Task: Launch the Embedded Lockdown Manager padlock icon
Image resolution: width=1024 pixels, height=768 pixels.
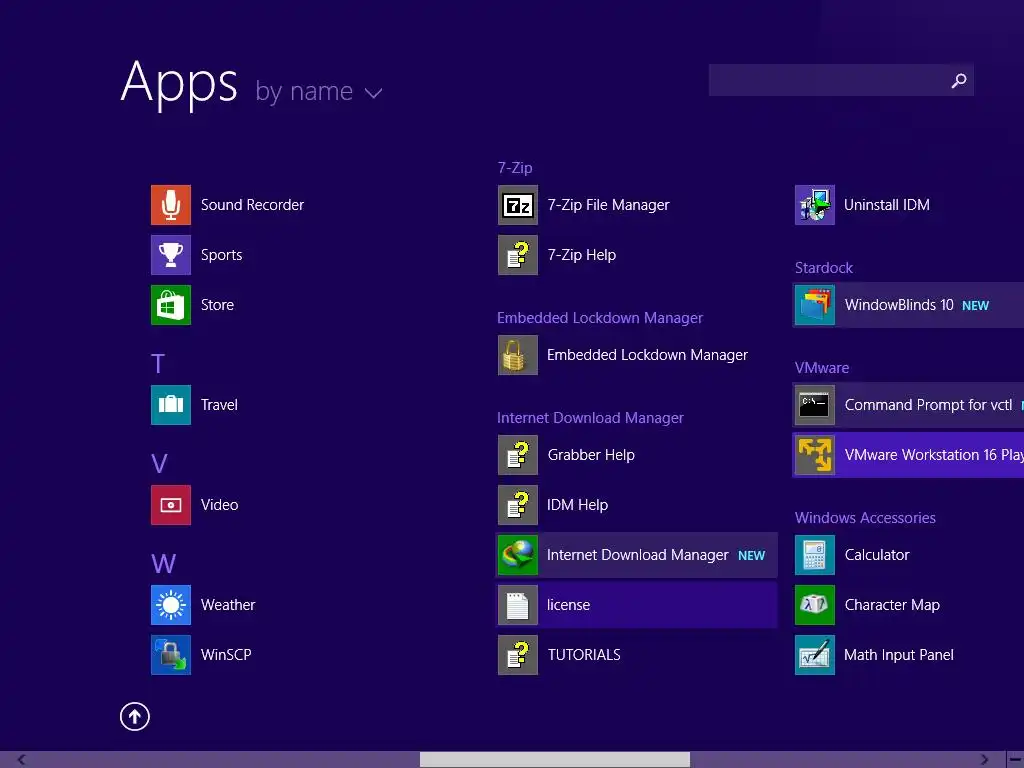Action: (x=517, y=355)
